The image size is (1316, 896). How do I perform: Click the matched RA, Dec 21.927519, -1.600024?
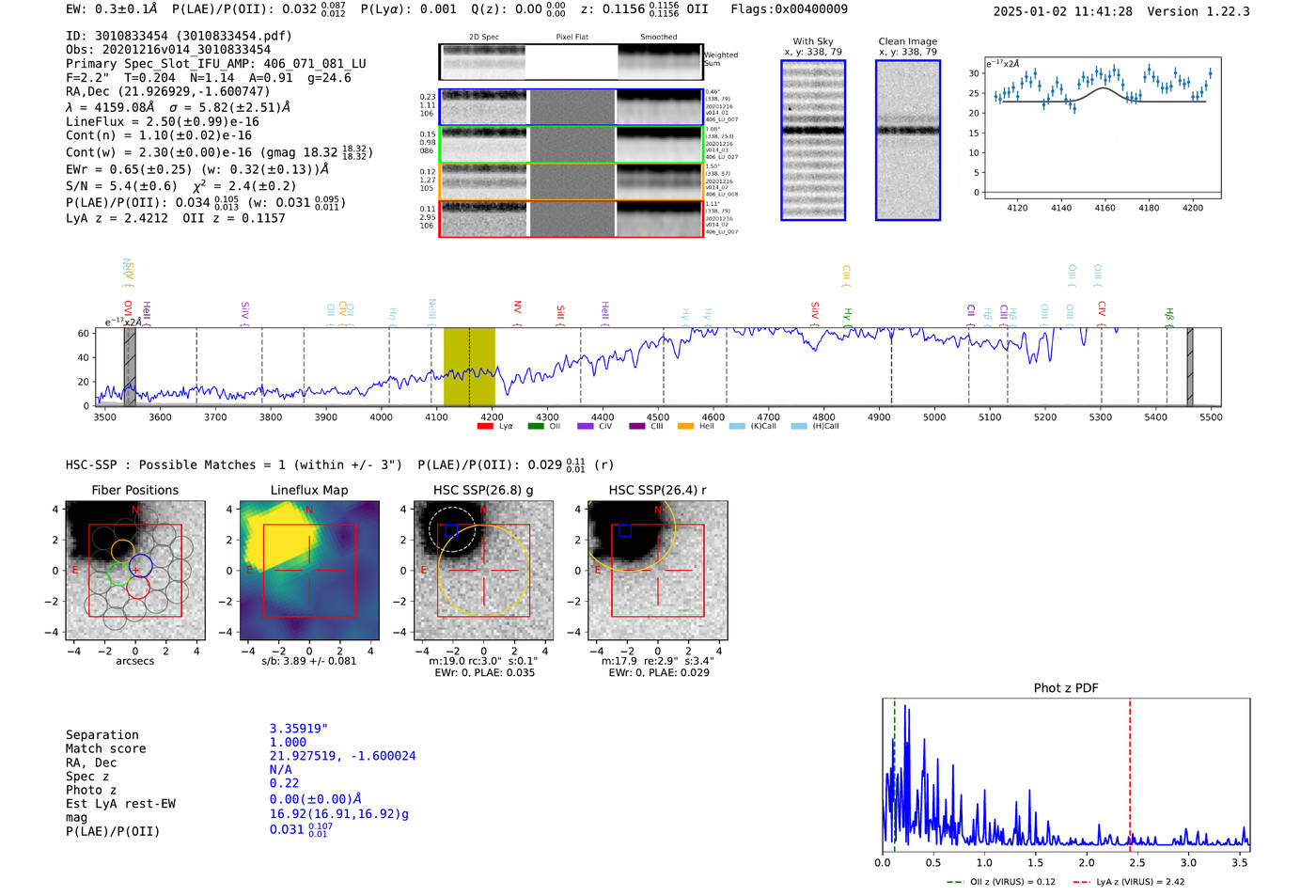tap(342, 756)
